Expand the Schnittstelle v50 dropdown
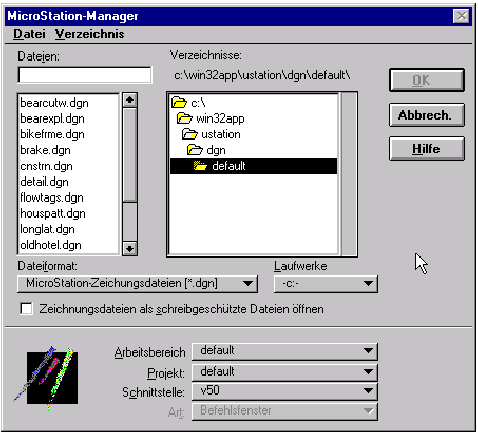Viewport: 478px width, 436px height. point(285,391)
